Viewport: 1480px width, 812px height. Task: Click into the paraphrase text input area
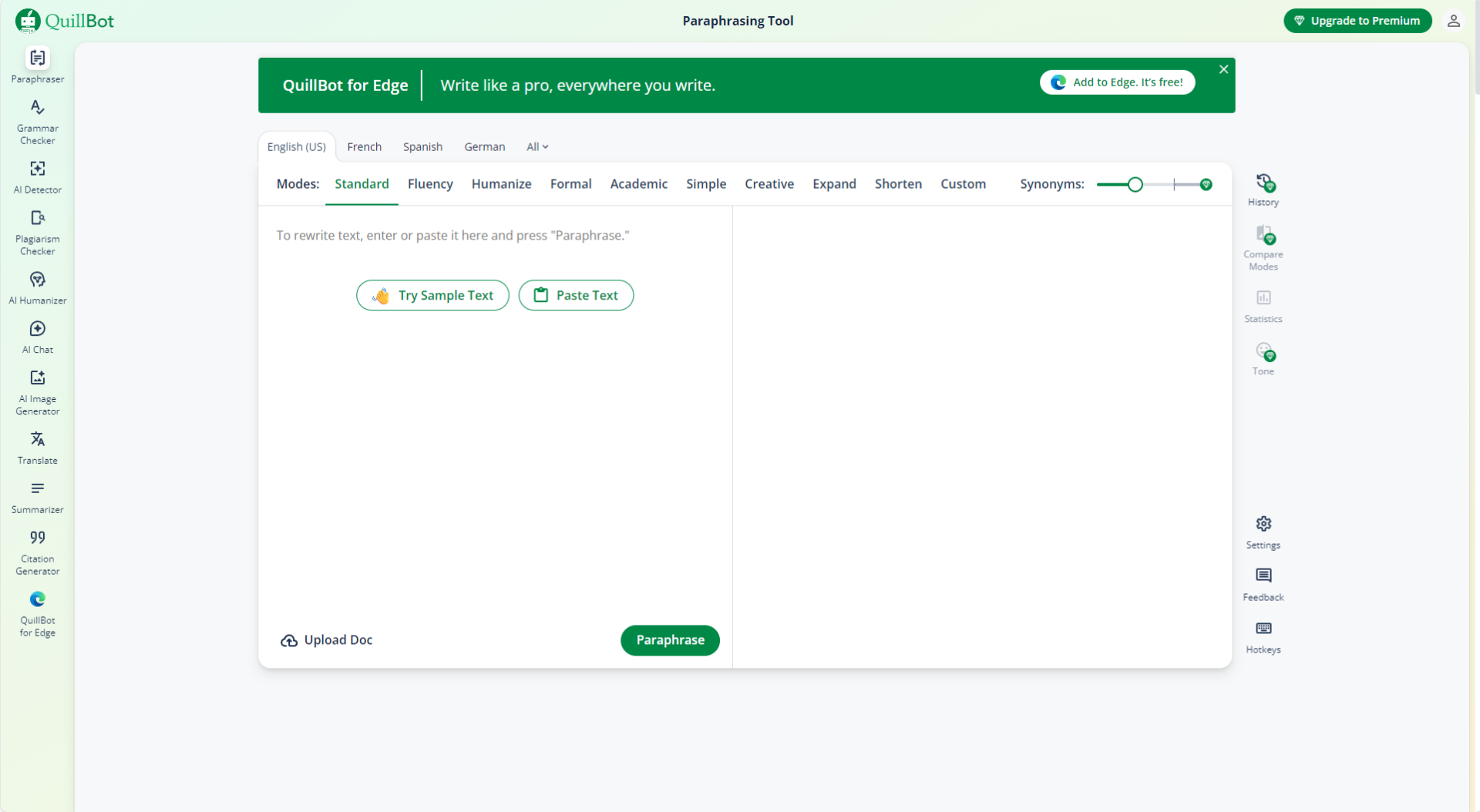(493, 431)
